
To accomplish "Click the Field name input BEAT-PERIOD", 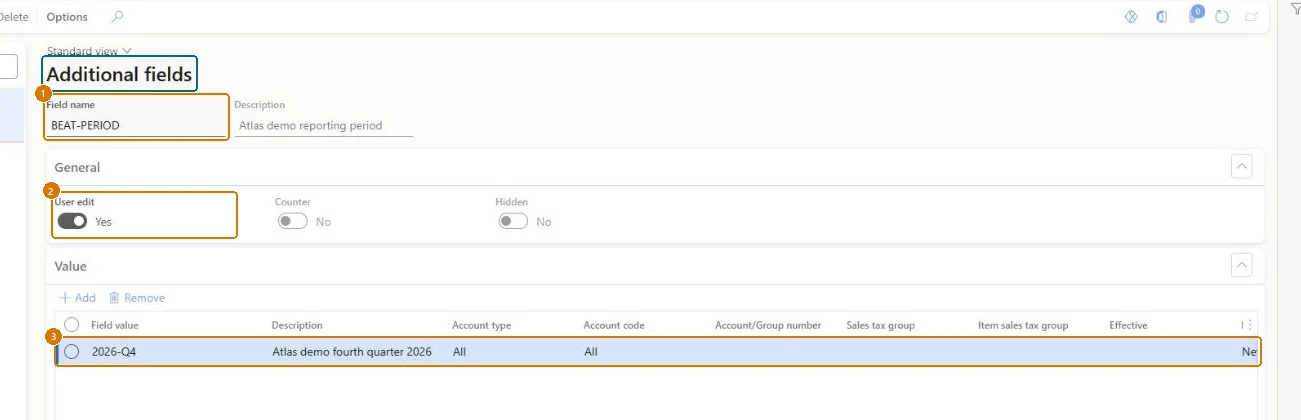I will (137, 126).
